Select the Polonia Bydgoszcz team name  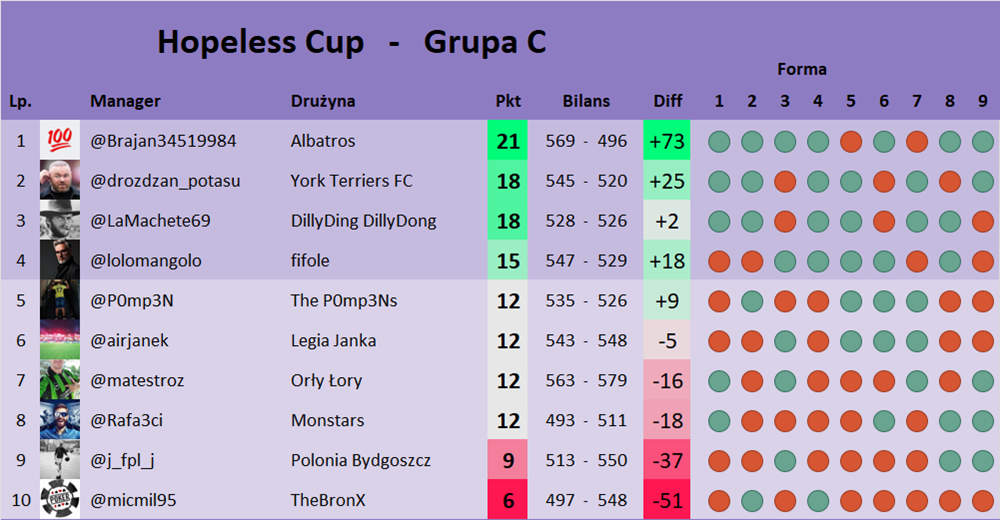361,461
